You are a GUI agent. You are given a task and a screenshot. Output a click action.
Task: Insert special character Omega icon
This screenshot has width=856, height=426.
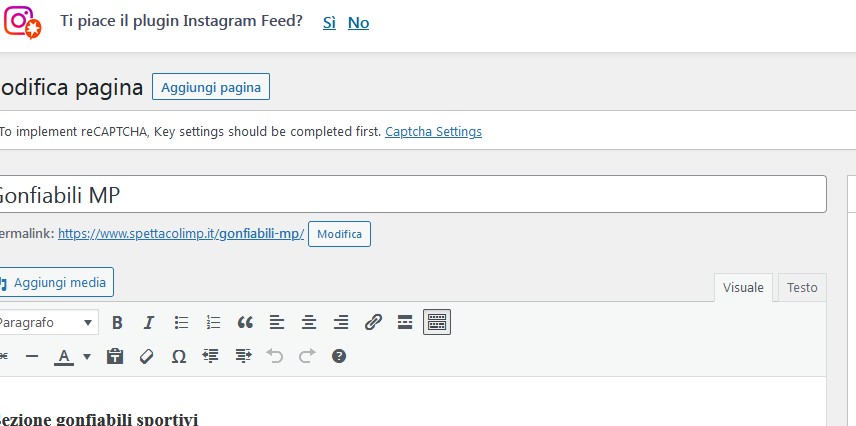tap(179, 357)
